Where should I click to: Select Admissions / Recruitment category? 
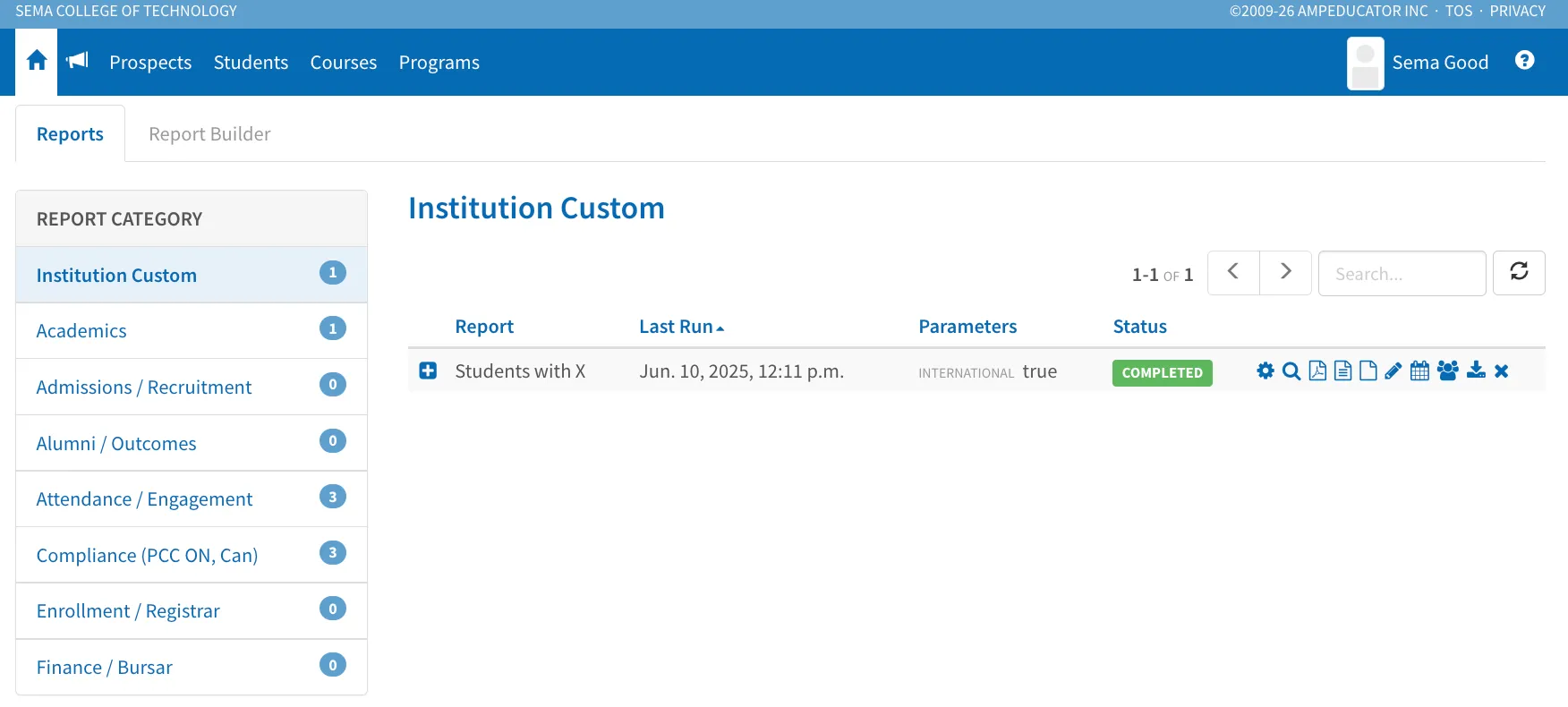(192, 387)
